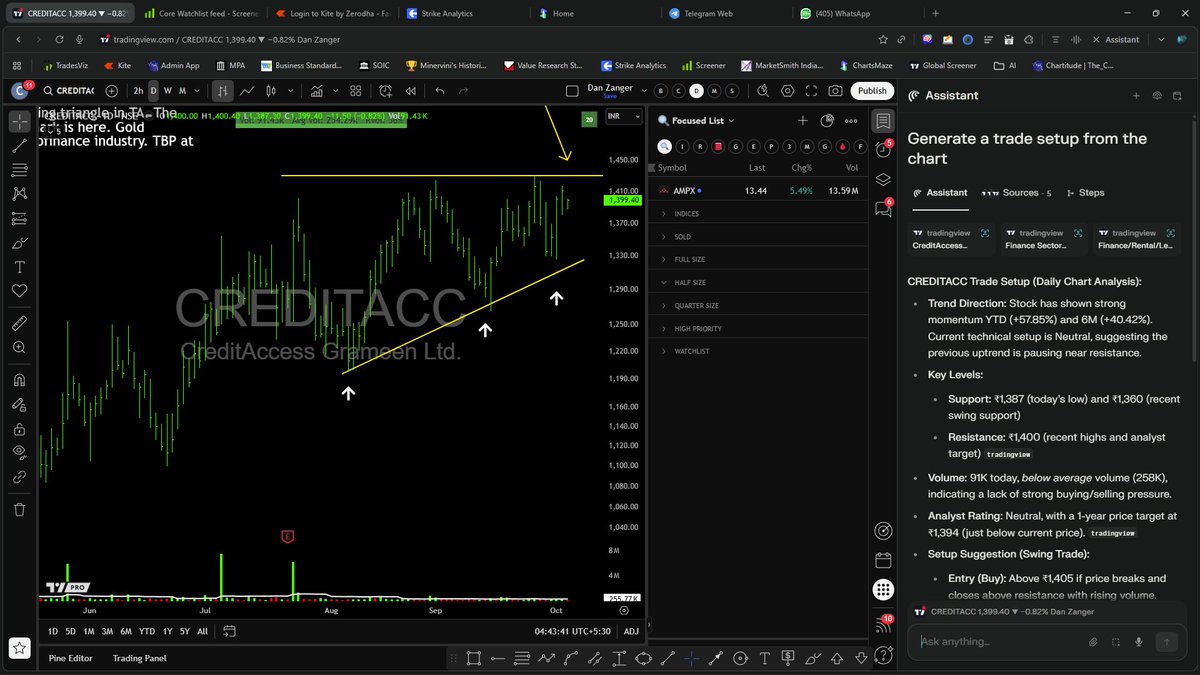Undo the last chart action
The height and width of the screenshot is (675, 1200).
[x=440, y=91]
